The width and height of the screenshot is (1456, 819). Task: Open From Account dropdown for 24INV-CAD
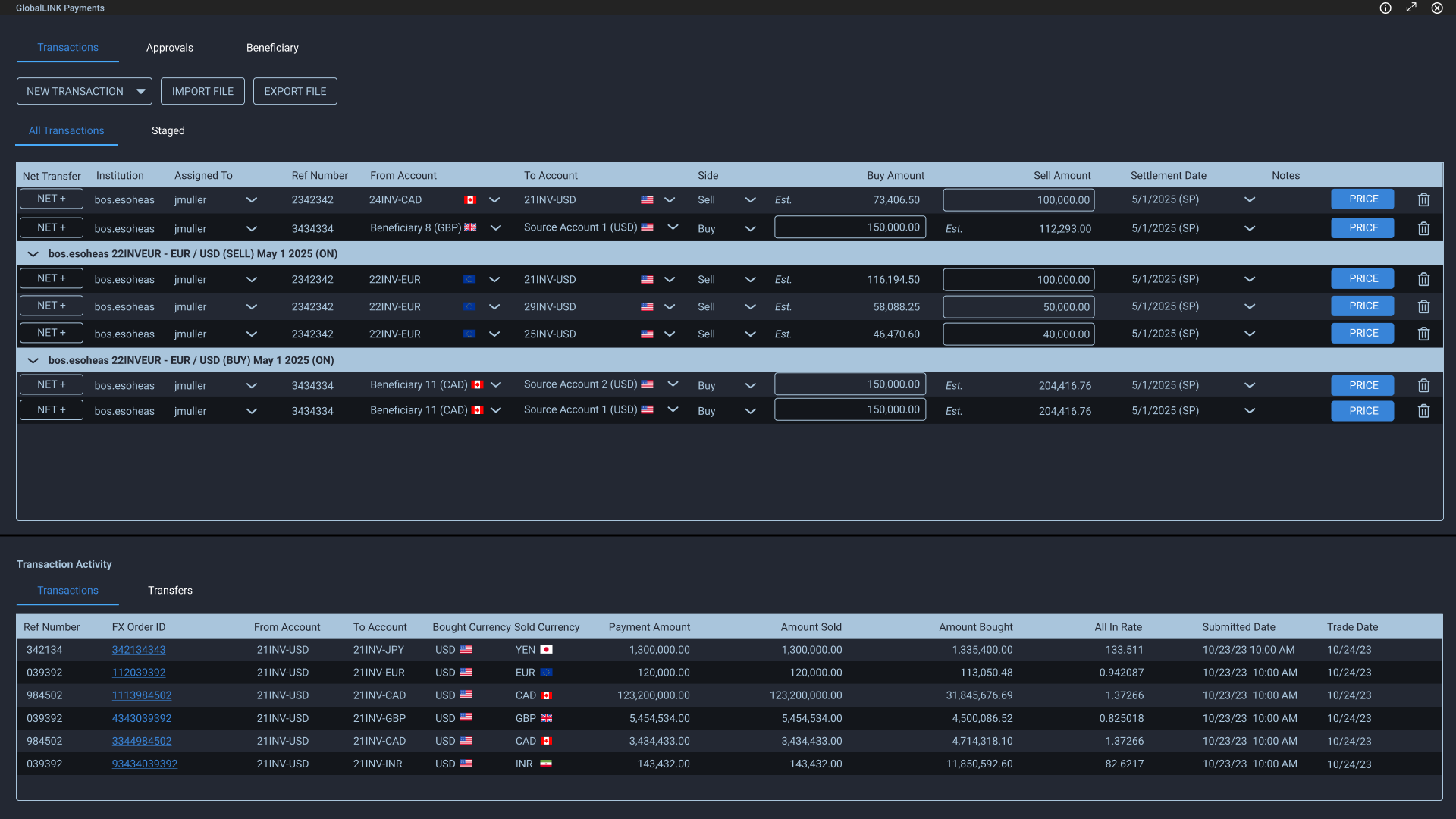494,200
